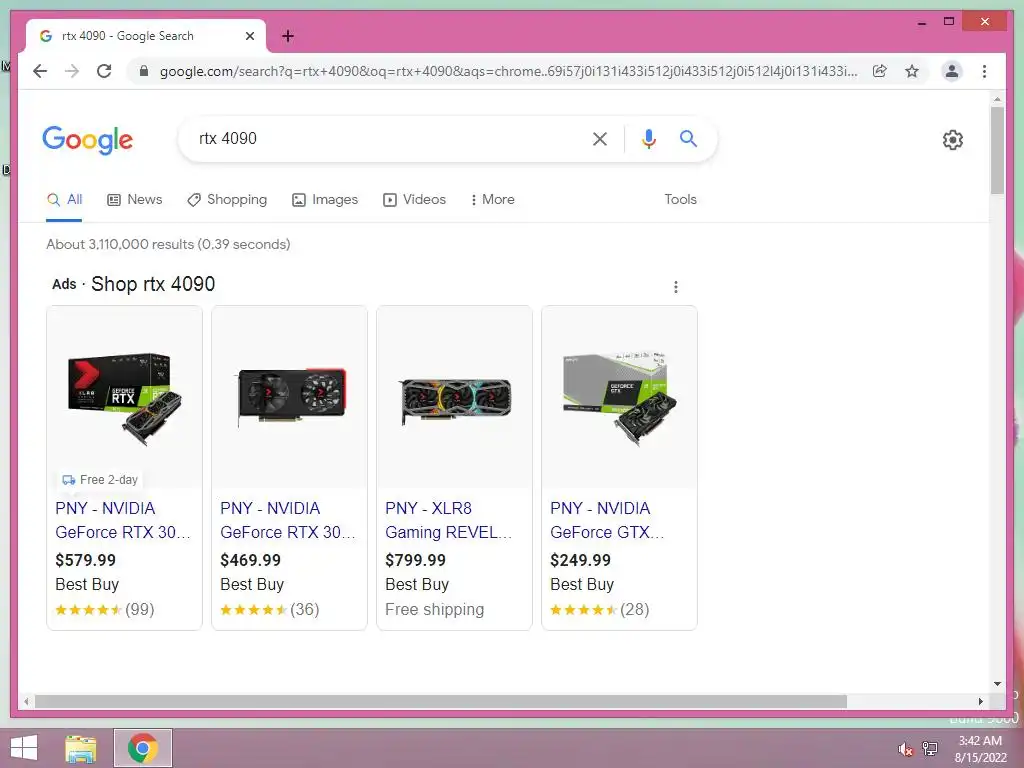Image resolution: width=1024 pixels, height=768 pixels.
Task: Submit search using the magnifier icon
Action: 688,138
